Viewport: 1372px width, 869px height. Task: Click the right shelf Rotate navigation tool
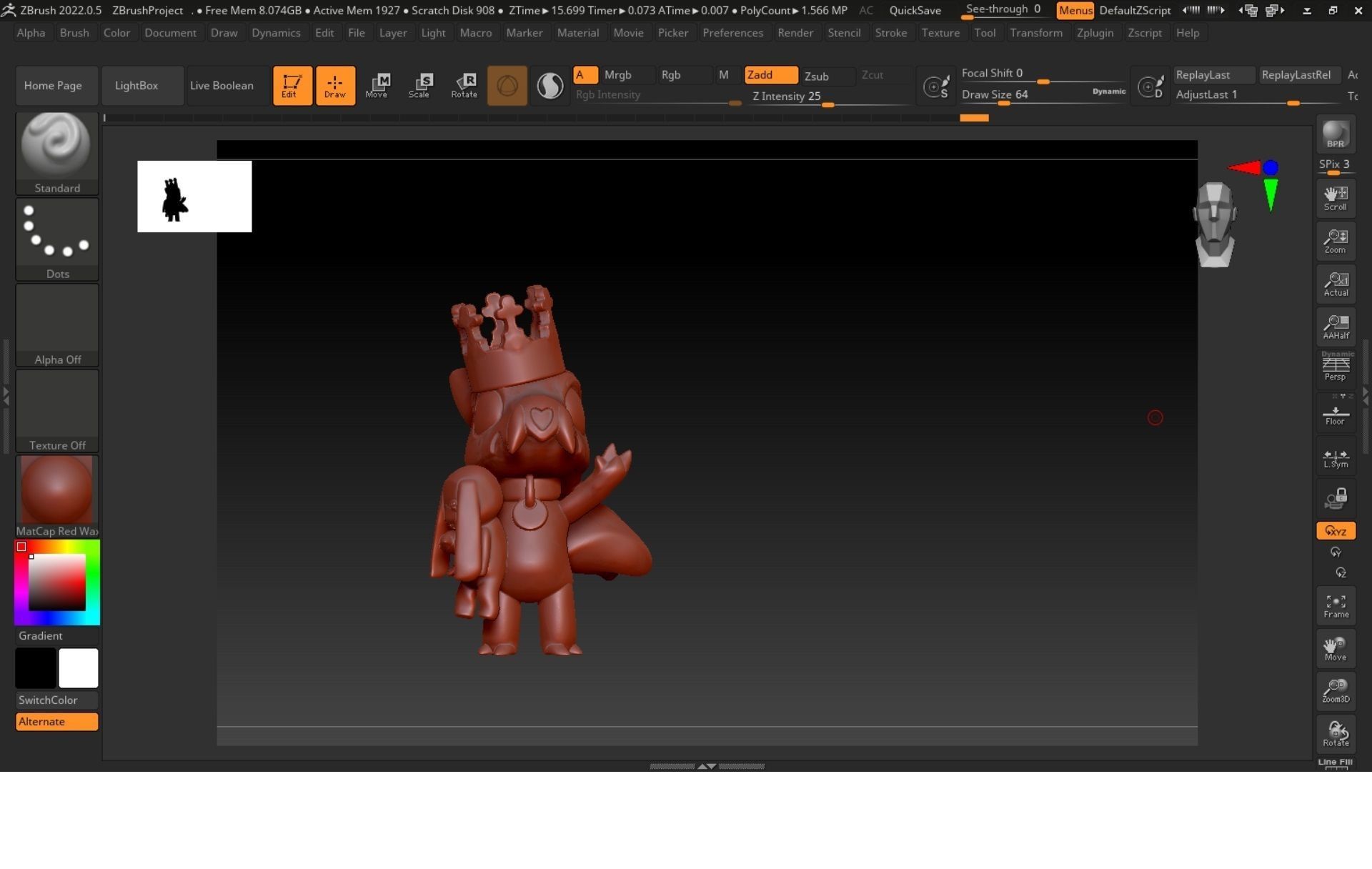[1336, 734]
